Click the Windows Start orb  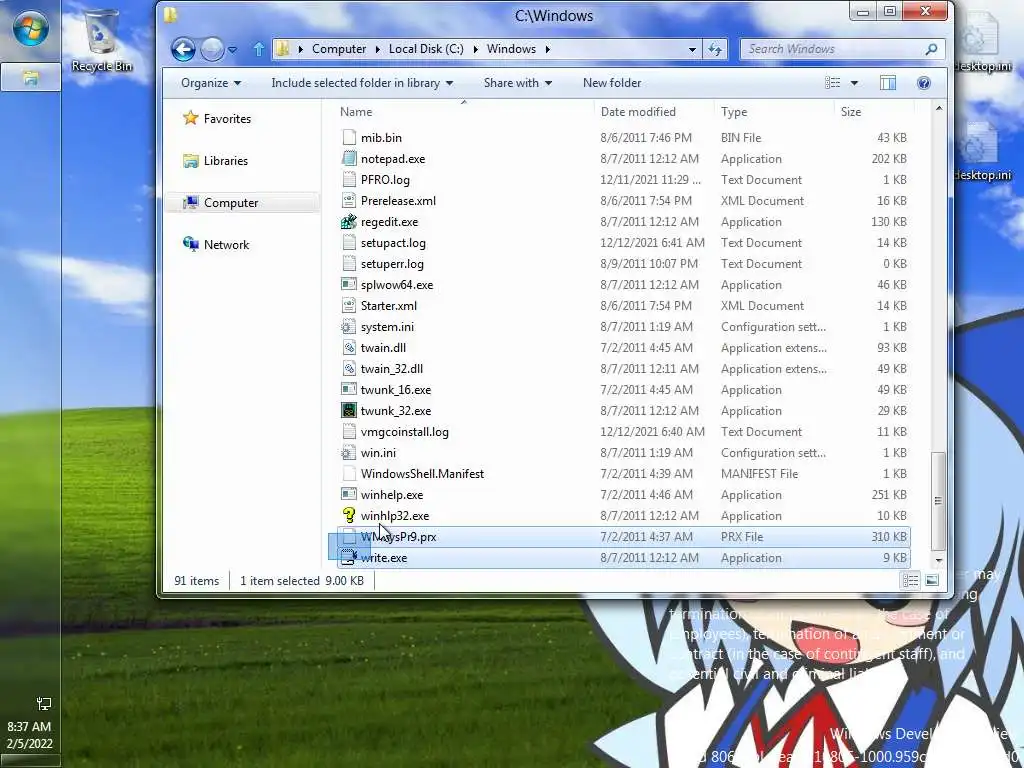pos(31,29)
